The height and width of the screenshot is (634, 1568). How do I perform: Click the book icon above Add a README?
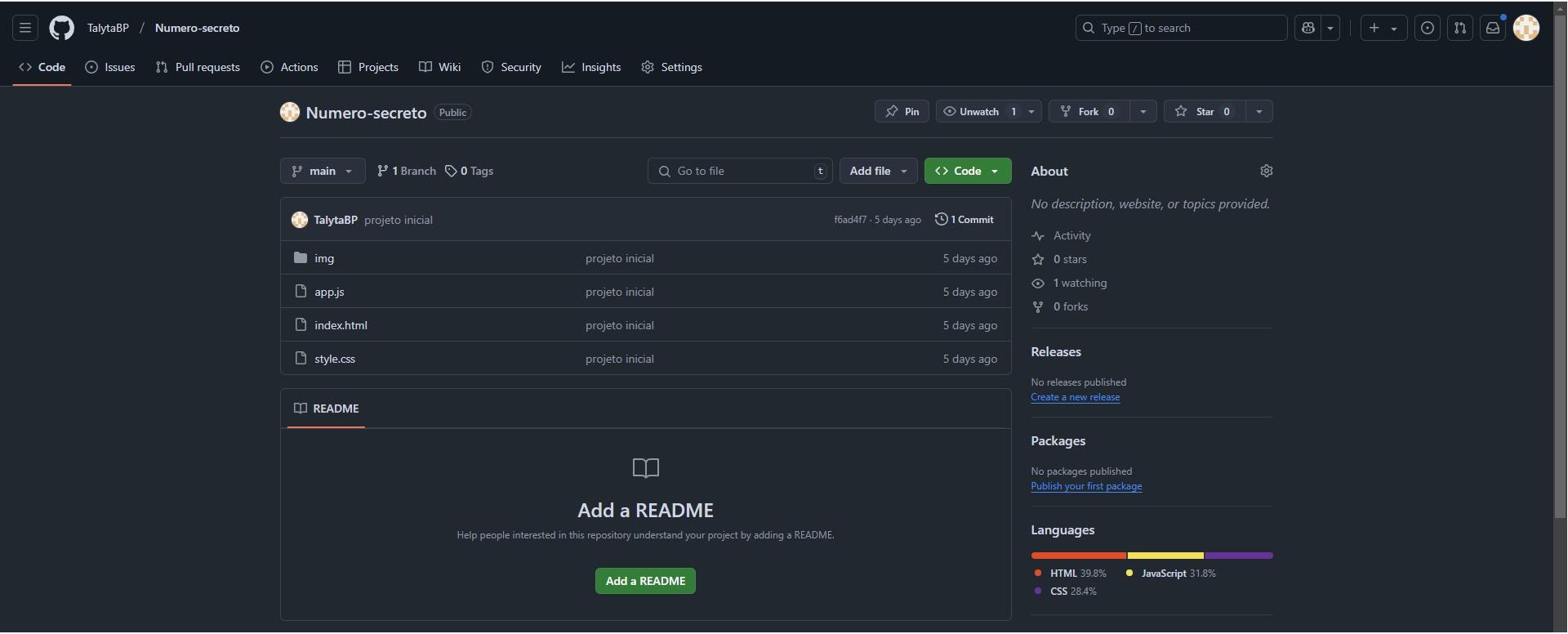pos(646,468)
